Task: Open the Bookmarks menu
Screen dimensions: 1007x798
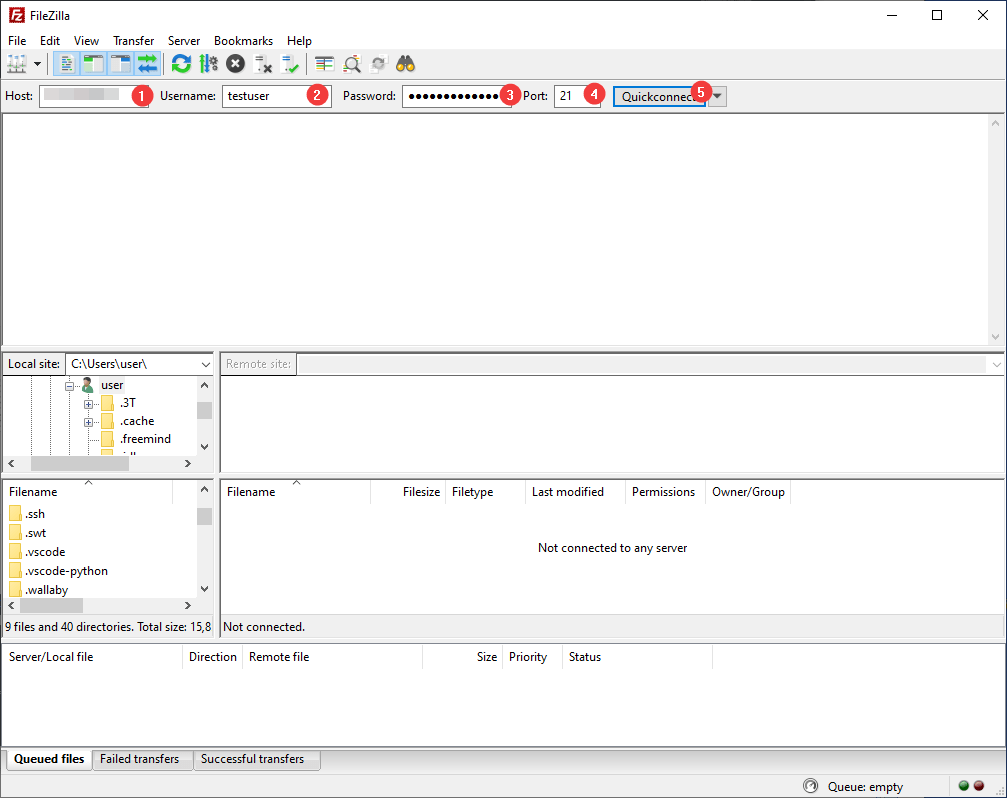Action: (x=243, y=40)
